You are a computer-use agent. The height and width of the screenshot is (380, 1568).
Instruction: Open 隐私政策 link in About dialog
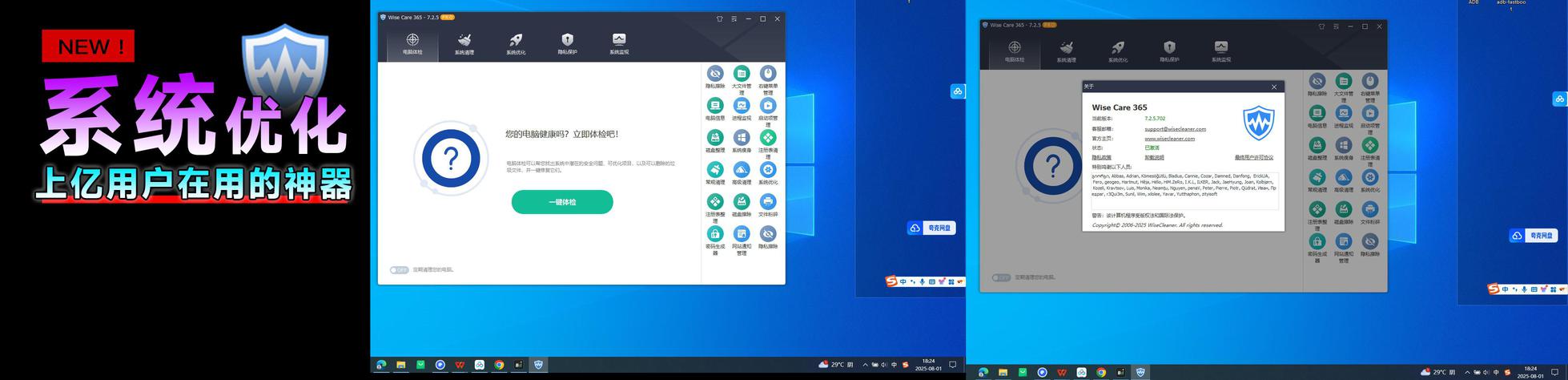coord(1101,158)
